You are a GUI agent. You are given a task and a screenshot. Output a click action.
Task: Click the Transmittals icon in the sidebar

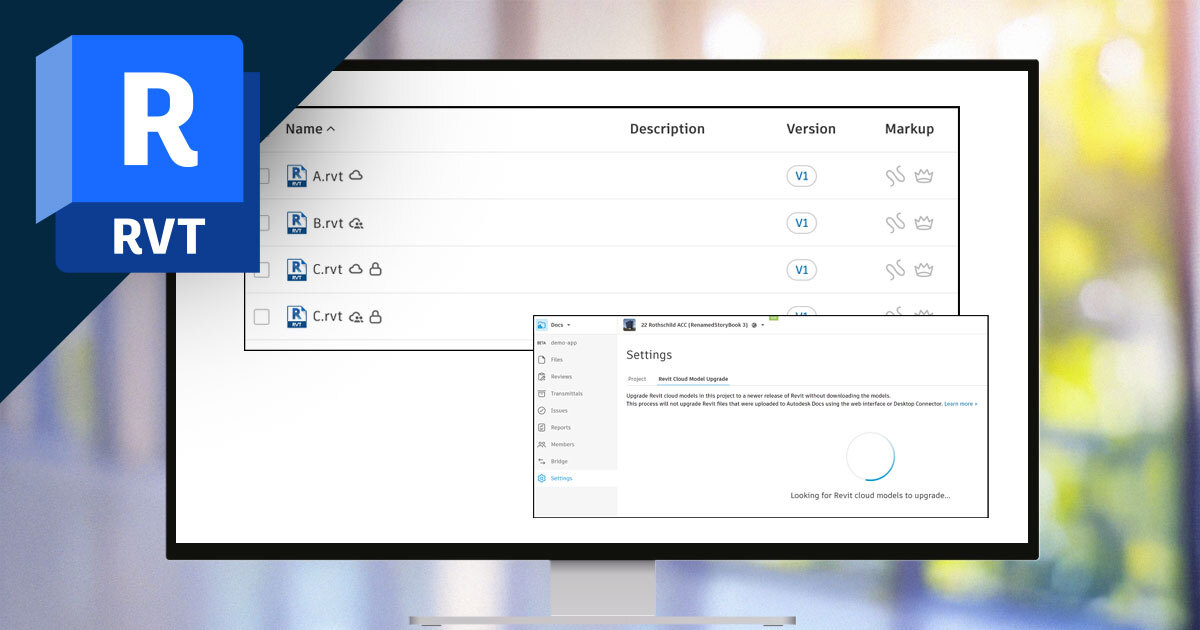[541, 393]
